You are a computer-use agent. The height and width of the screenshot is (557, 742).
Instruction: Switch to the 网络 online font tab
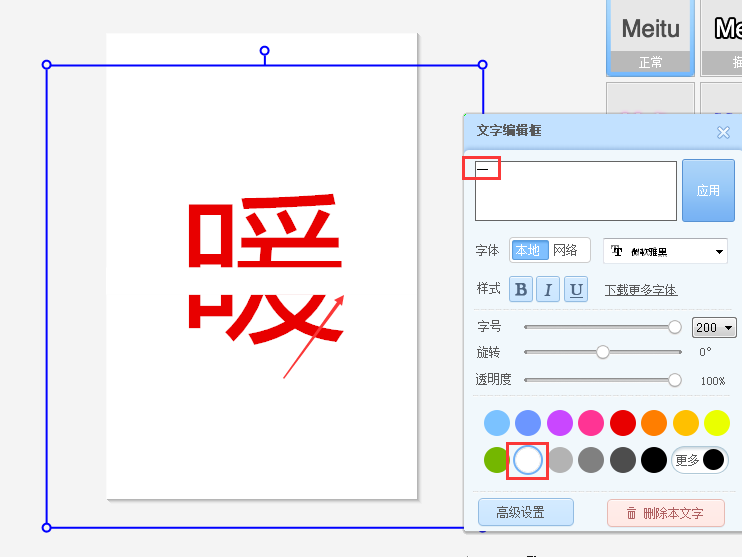566,250
